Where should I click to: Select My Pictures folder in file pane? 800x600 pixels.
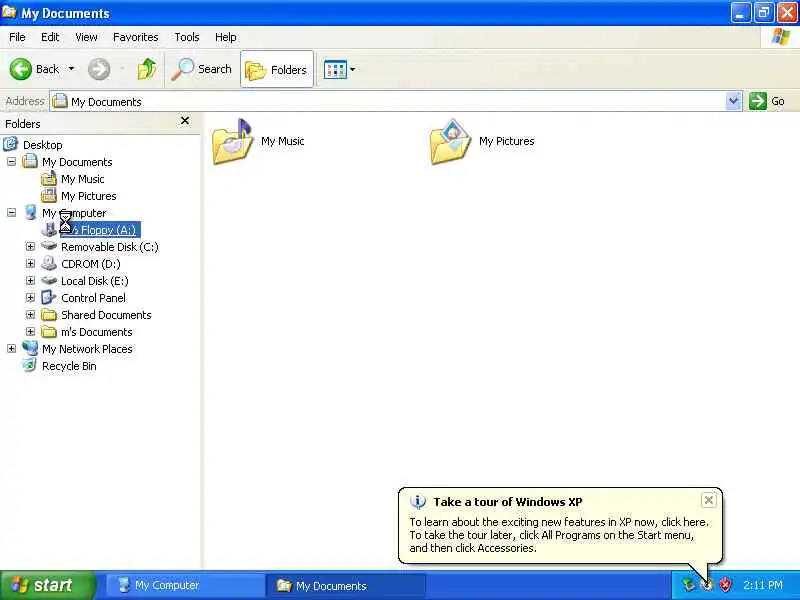tap(450, 142)
